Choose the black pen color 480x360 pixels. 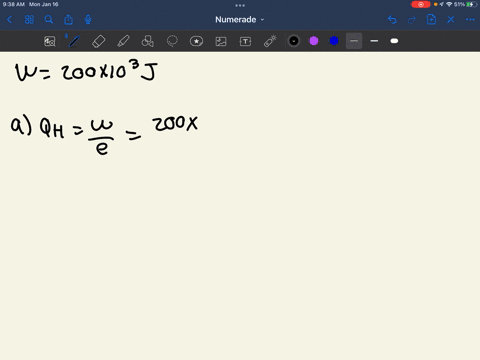[x=294, y=41]
